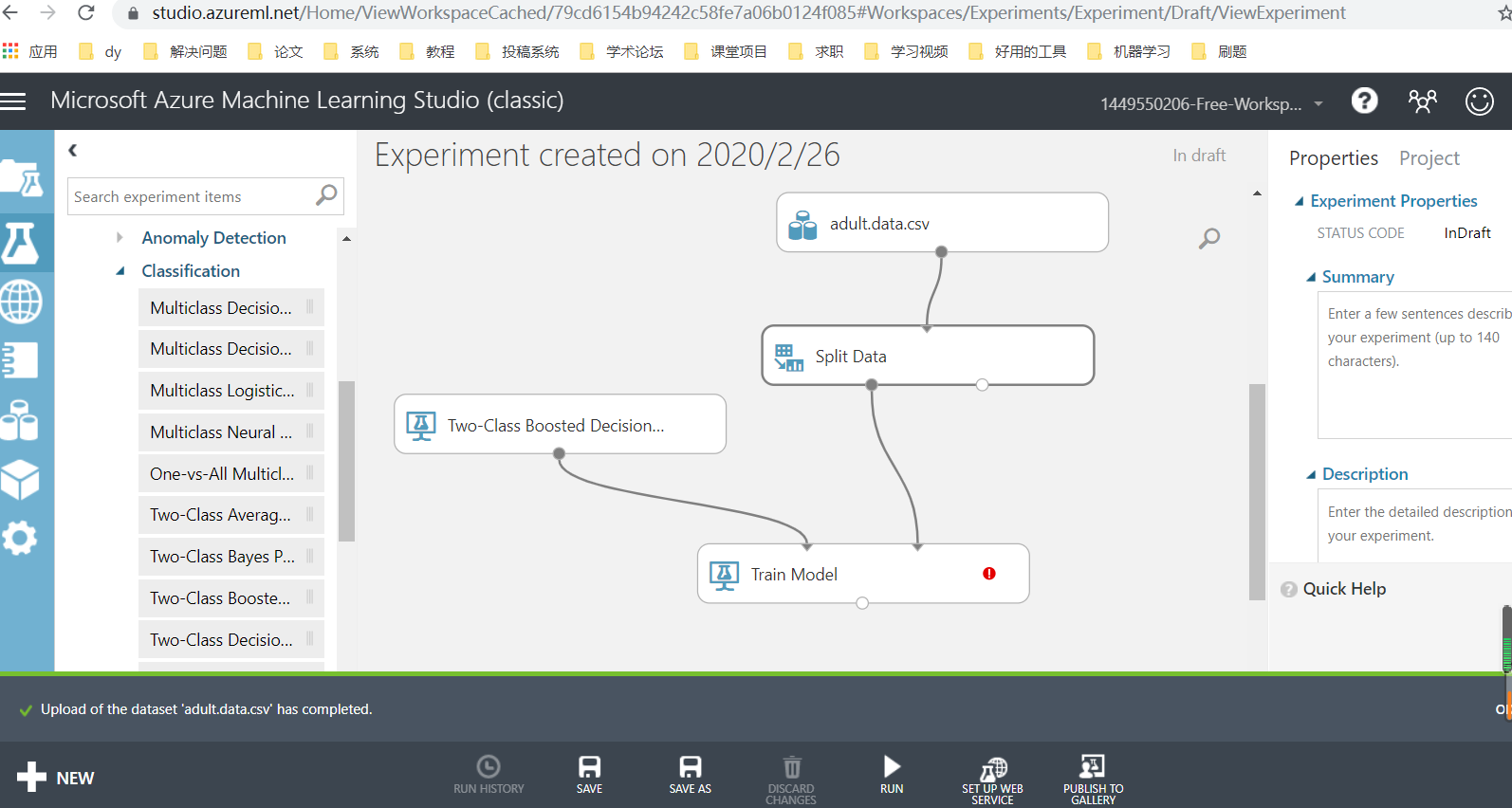This screenshot has width=1512, height=808.
Task: Click the browser address bar URL
Action: [x=748, y=13]
